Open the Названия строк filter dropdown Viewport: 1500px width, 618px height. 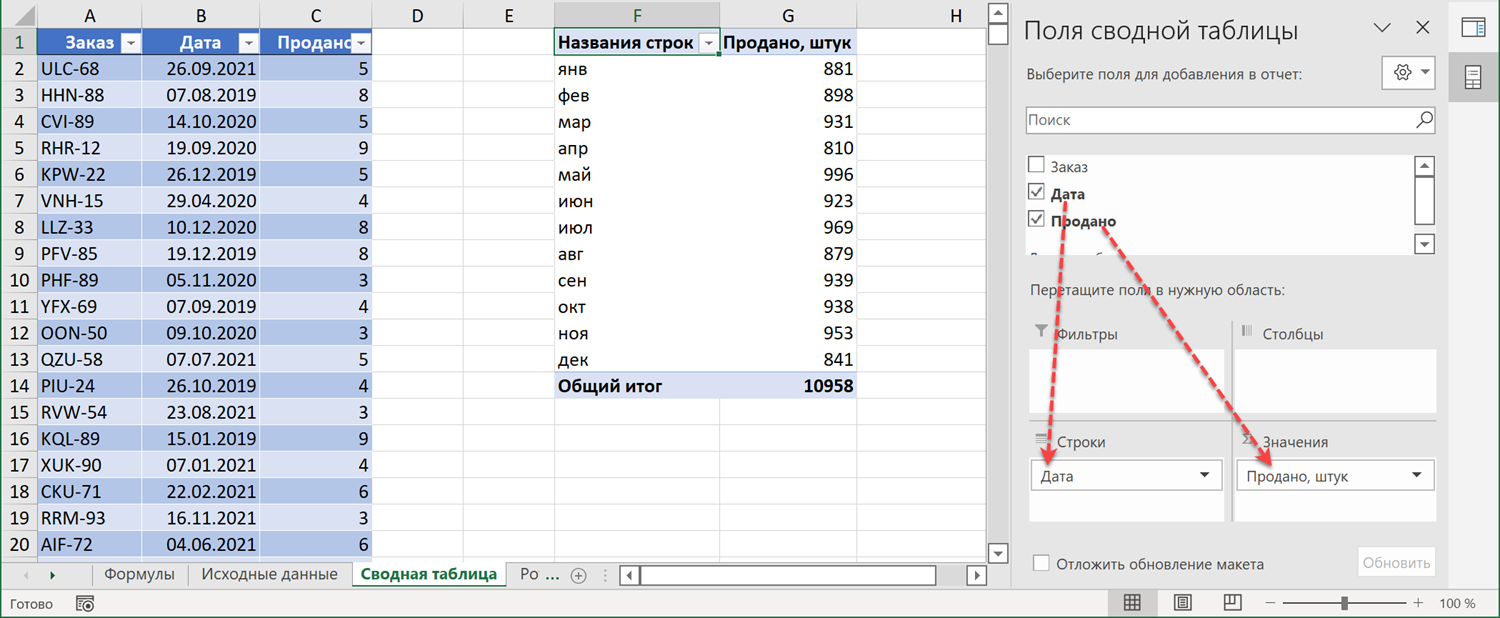708,43
